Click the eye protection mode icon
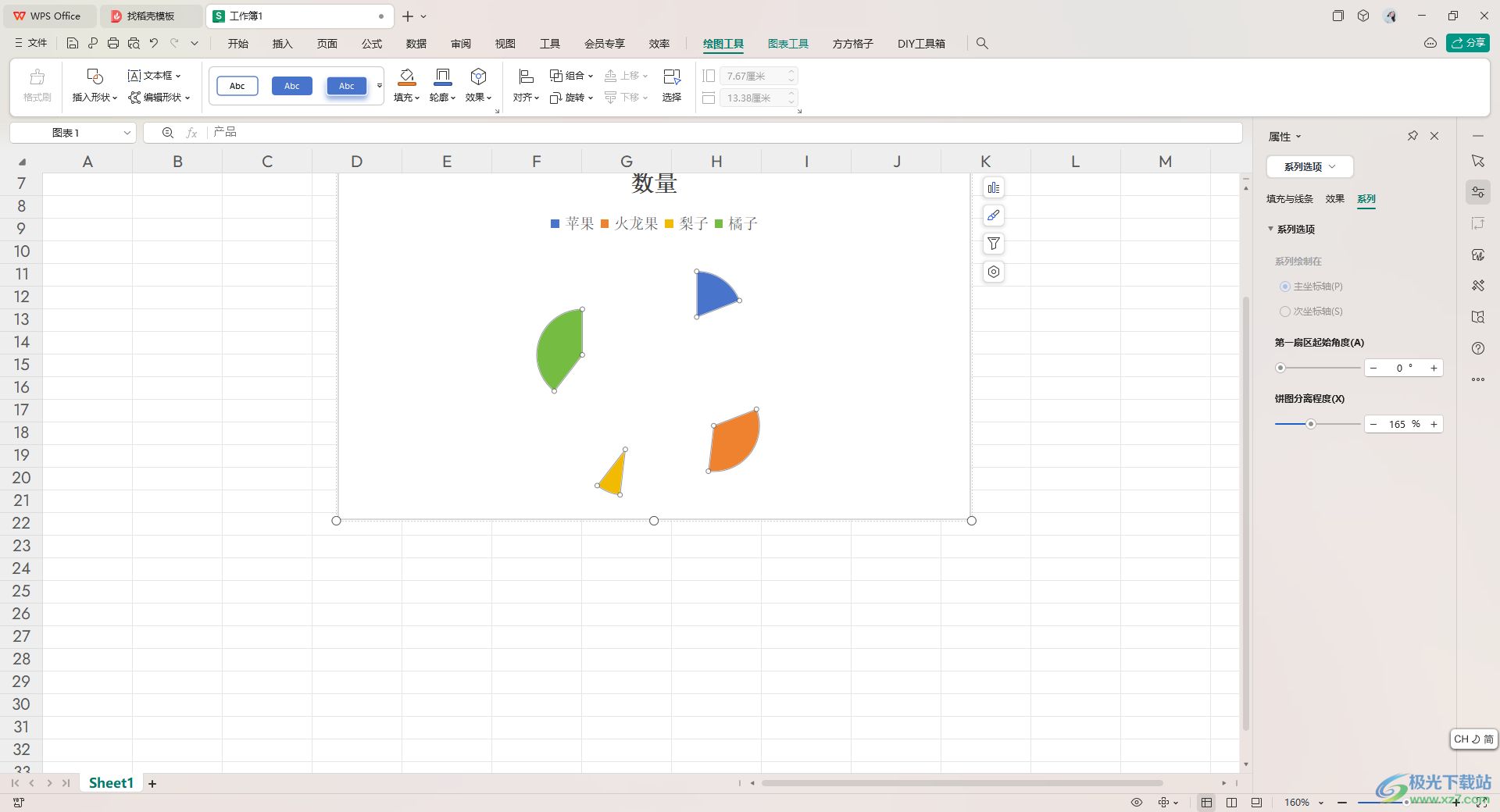Screen dimensions: 1500x812 [x=1137, y=803]
